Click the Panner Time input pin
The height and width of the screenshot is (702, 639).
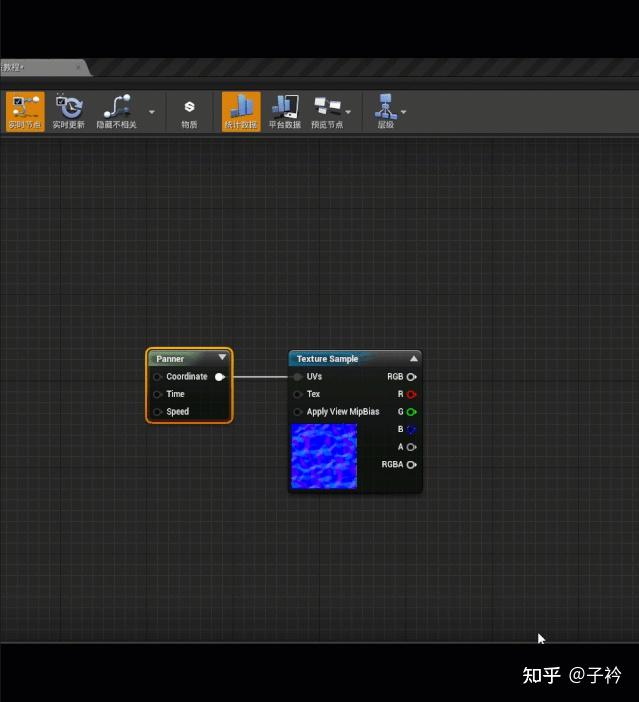coord(157,394)
